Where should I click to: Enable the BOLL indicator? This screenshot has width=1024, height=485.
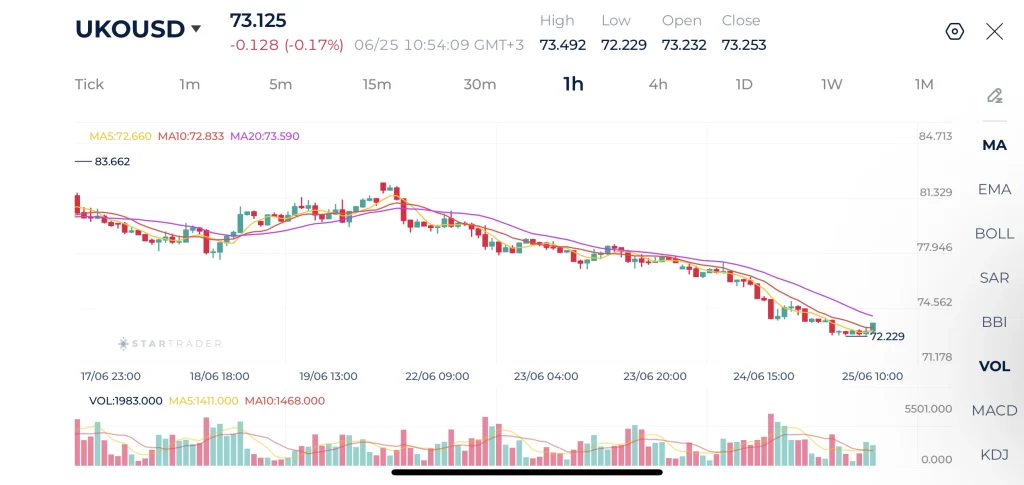point(994,234)
